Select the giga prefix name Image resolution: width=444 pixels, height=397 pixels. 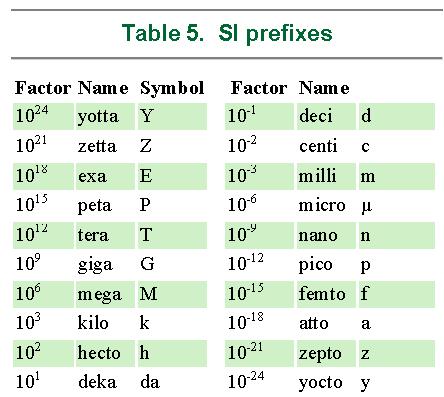tap(95, 265)
